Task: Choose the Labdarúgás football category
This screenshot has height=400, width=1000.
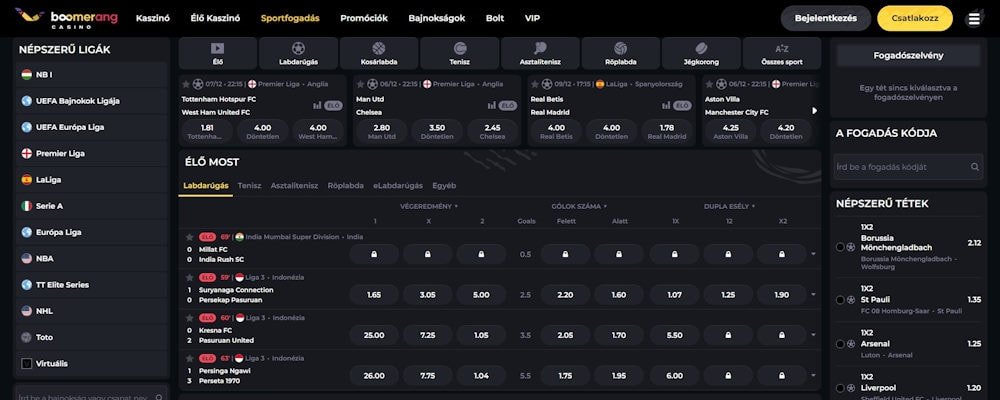Action: click(298, 53)
